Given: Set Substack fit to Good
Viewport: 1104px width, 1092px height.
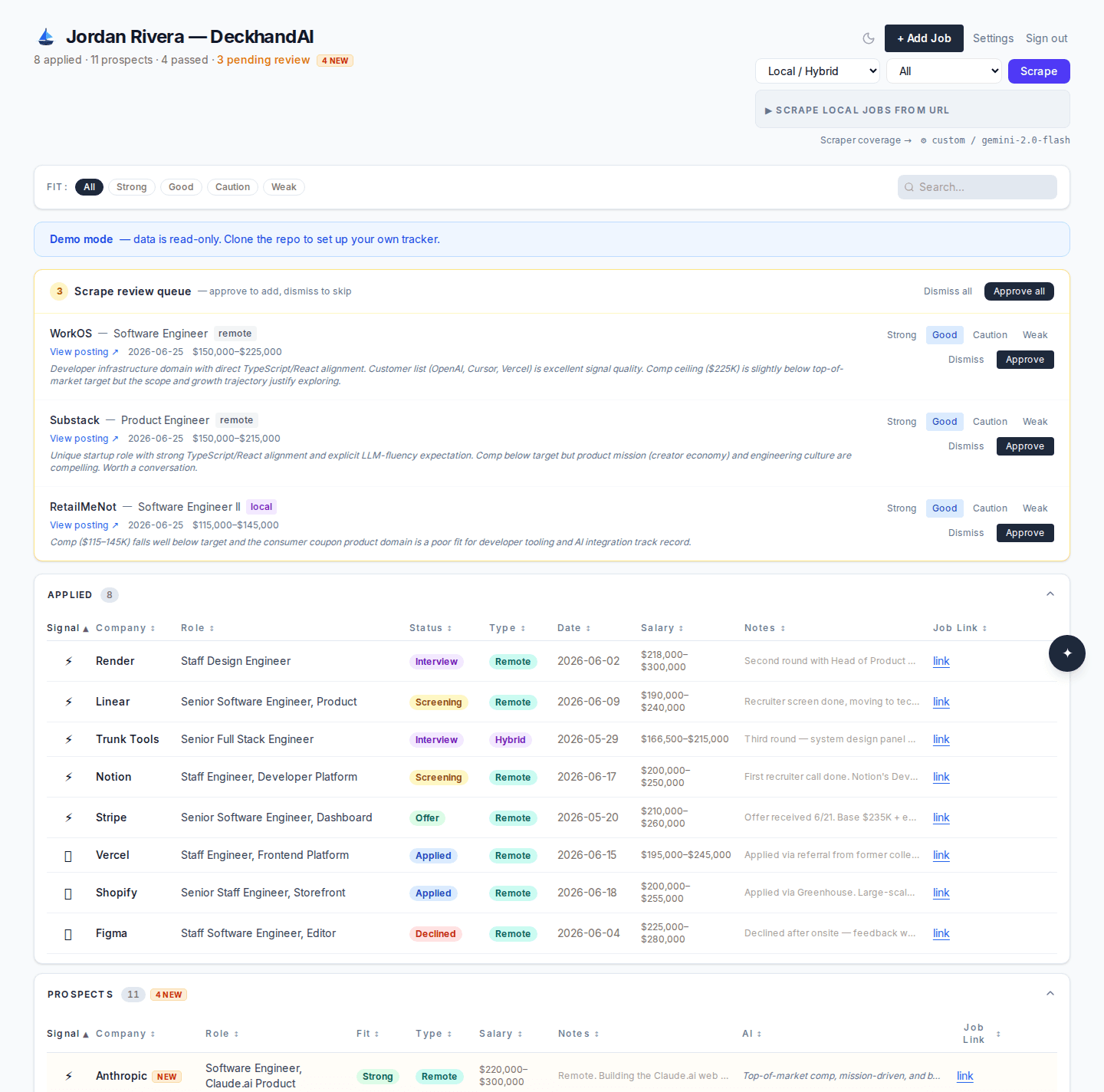Looking at the screenshot, I should [945, 422].
